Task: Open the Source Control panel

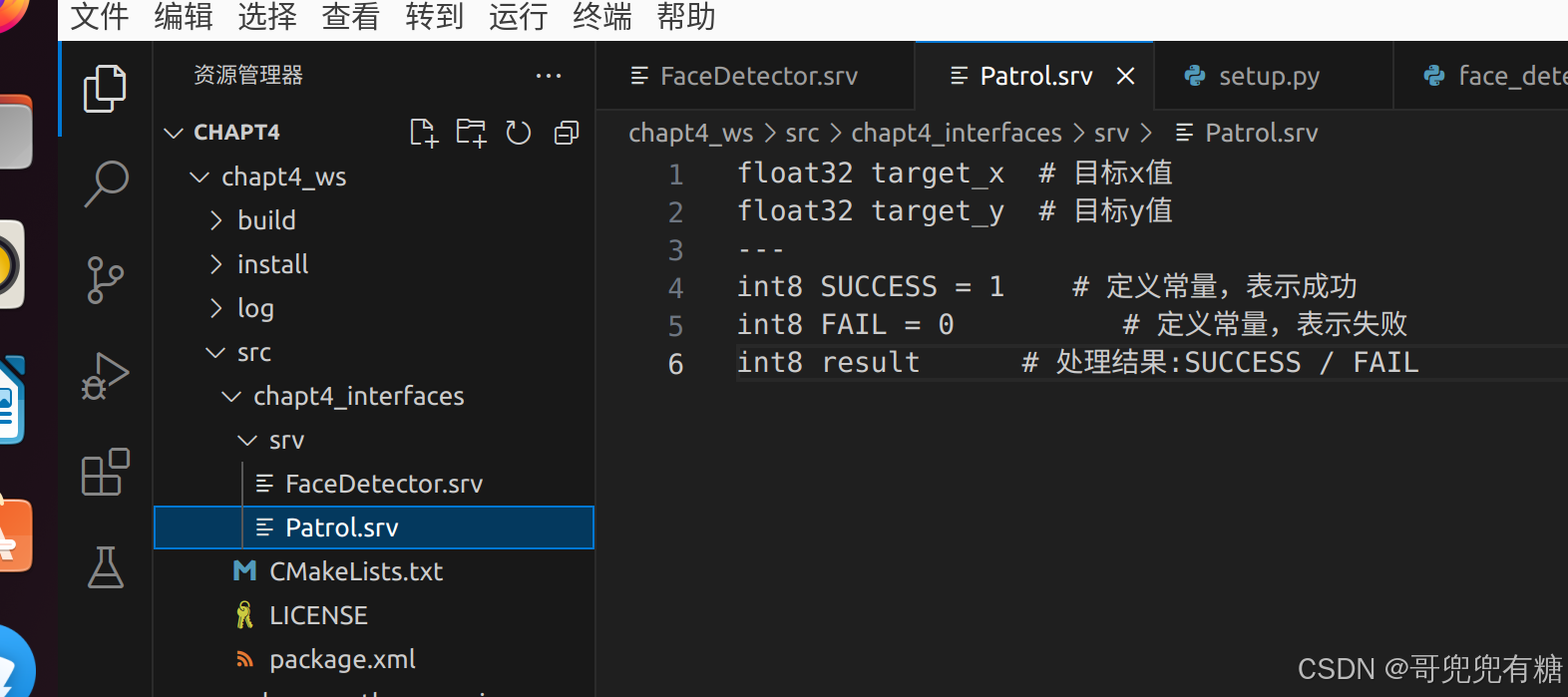Action: (106, 280)
